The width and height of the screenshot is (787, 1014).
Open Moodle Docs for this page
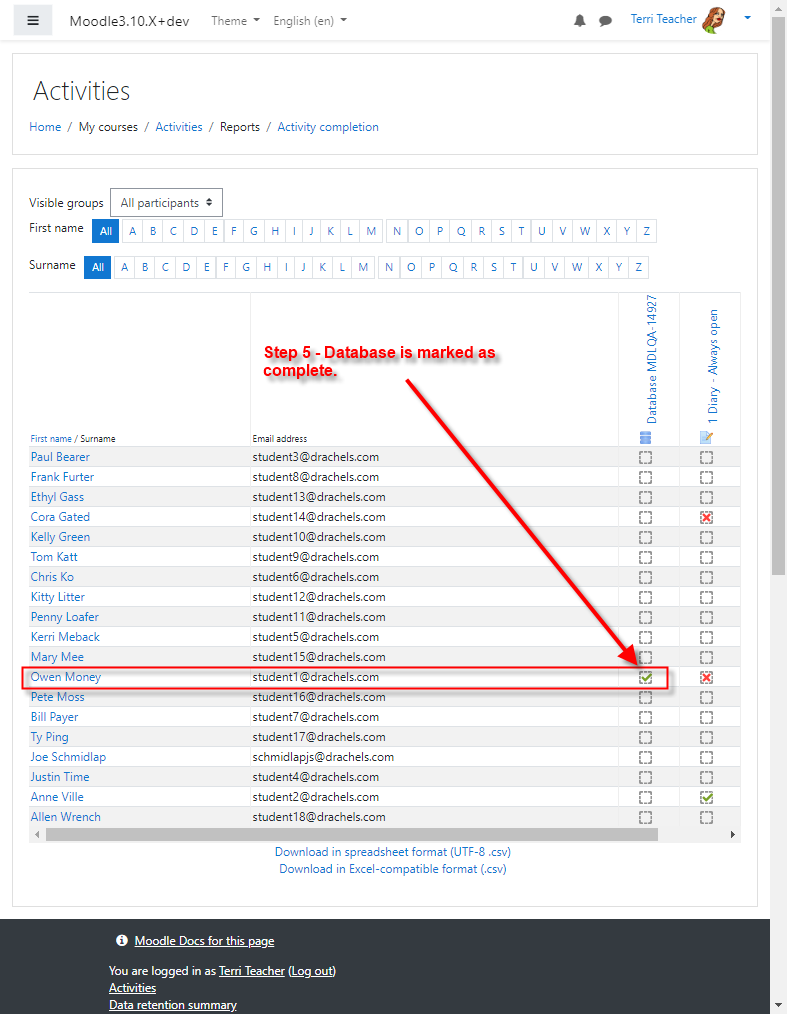[204, 941]
